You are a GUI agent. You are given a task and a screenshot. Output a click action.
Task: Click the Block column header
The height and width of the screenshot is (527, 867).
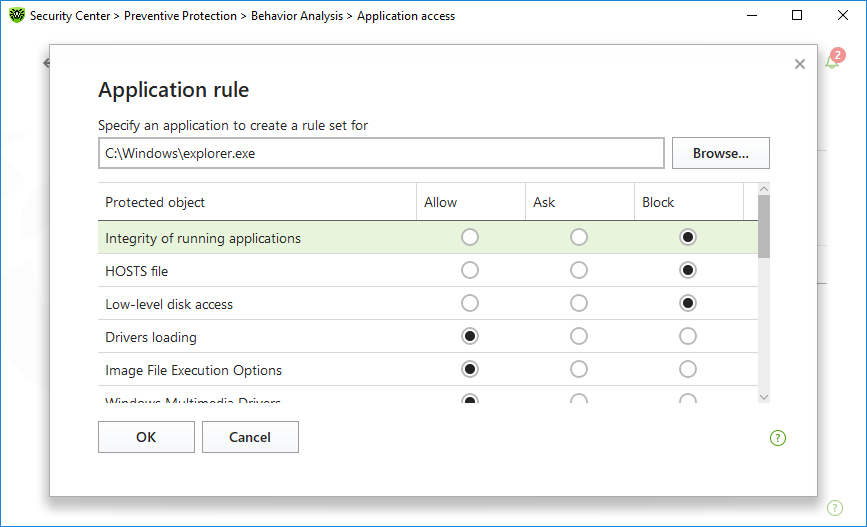(x=688, y=202)
